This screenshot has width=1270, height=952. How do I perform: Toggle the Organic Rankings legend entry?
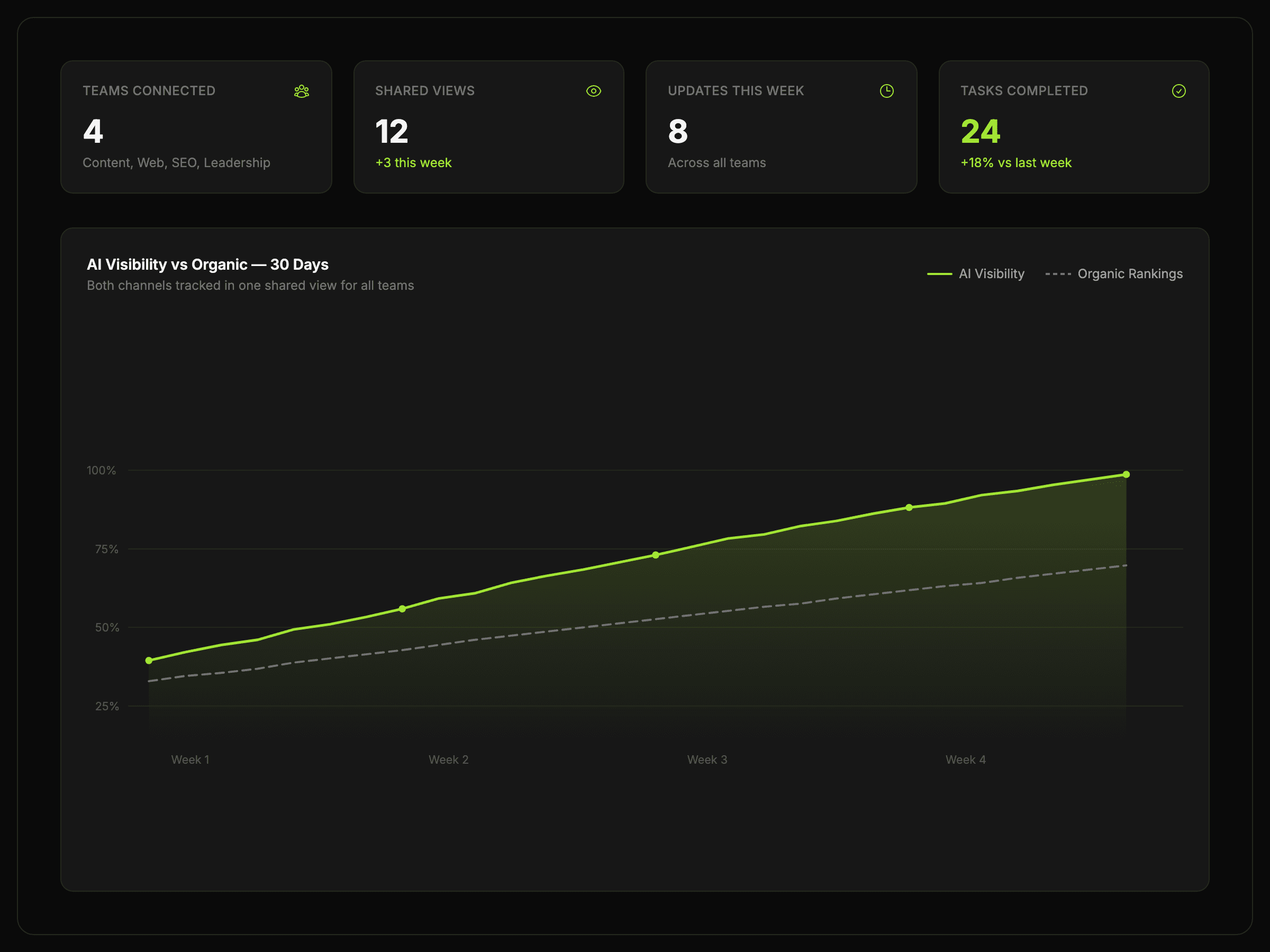coord(1114,274)
